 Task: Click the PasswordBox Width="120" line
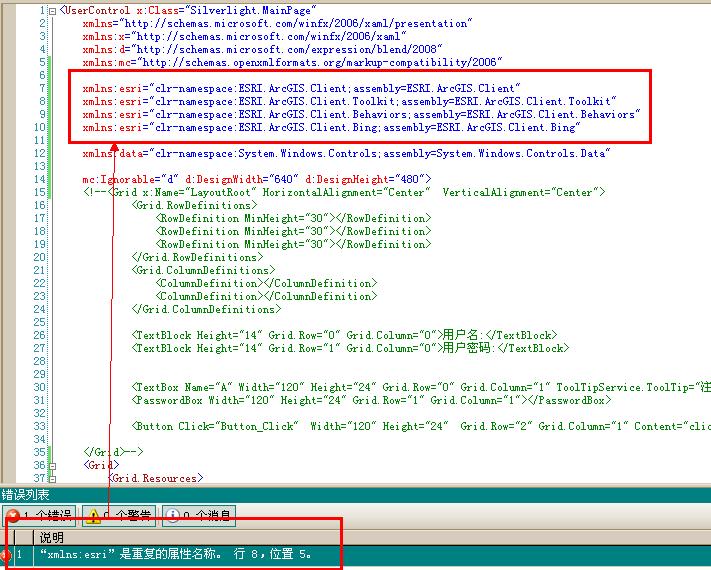point(371,400)
